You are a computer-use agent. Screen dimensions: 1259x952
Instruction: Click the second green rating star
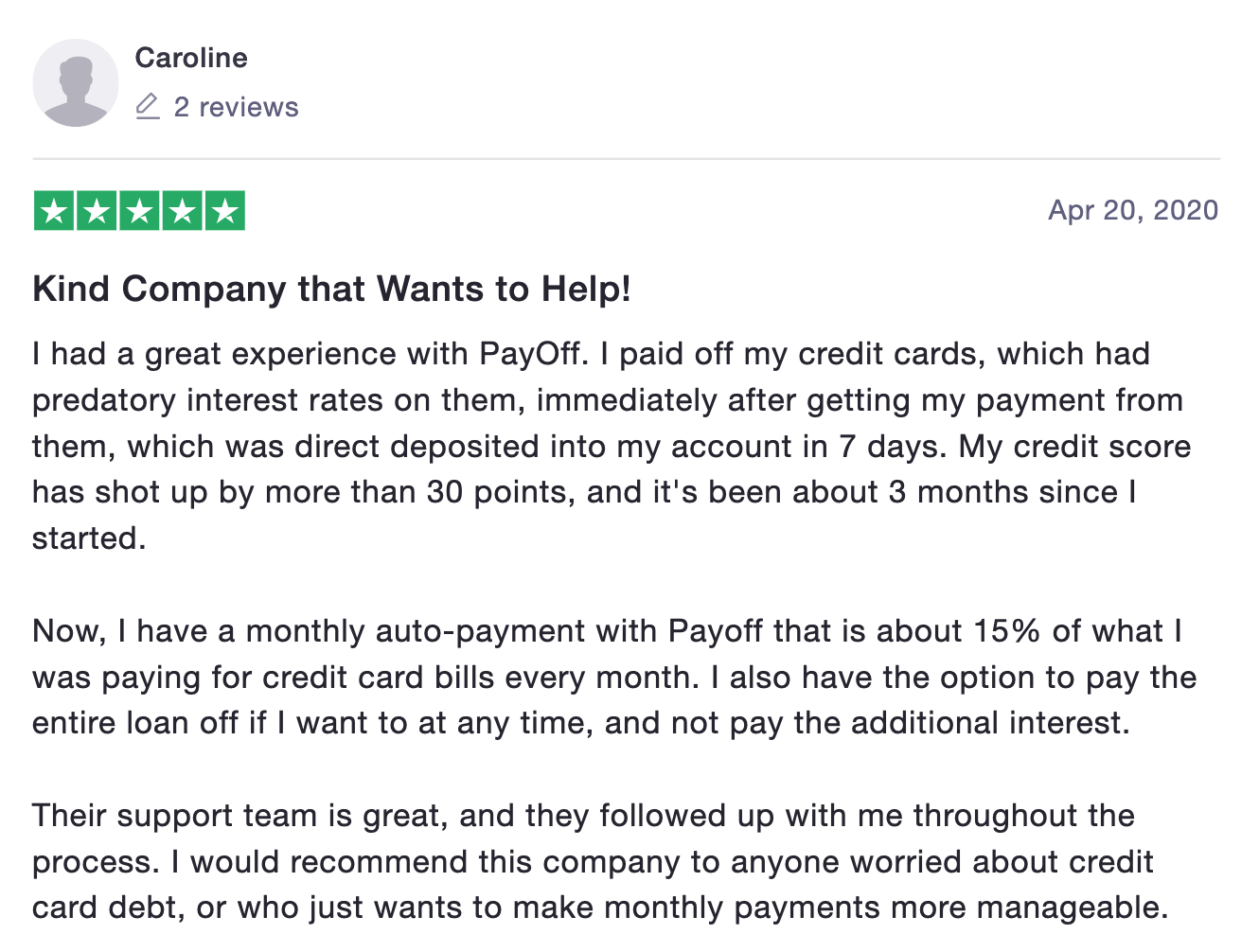click(97, 211)
